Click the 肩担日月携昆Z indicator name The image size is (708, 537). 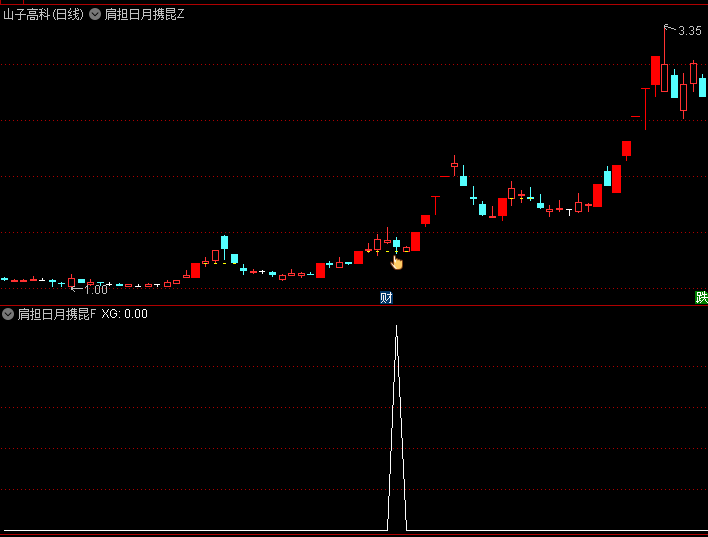click(x=144, y=14)
